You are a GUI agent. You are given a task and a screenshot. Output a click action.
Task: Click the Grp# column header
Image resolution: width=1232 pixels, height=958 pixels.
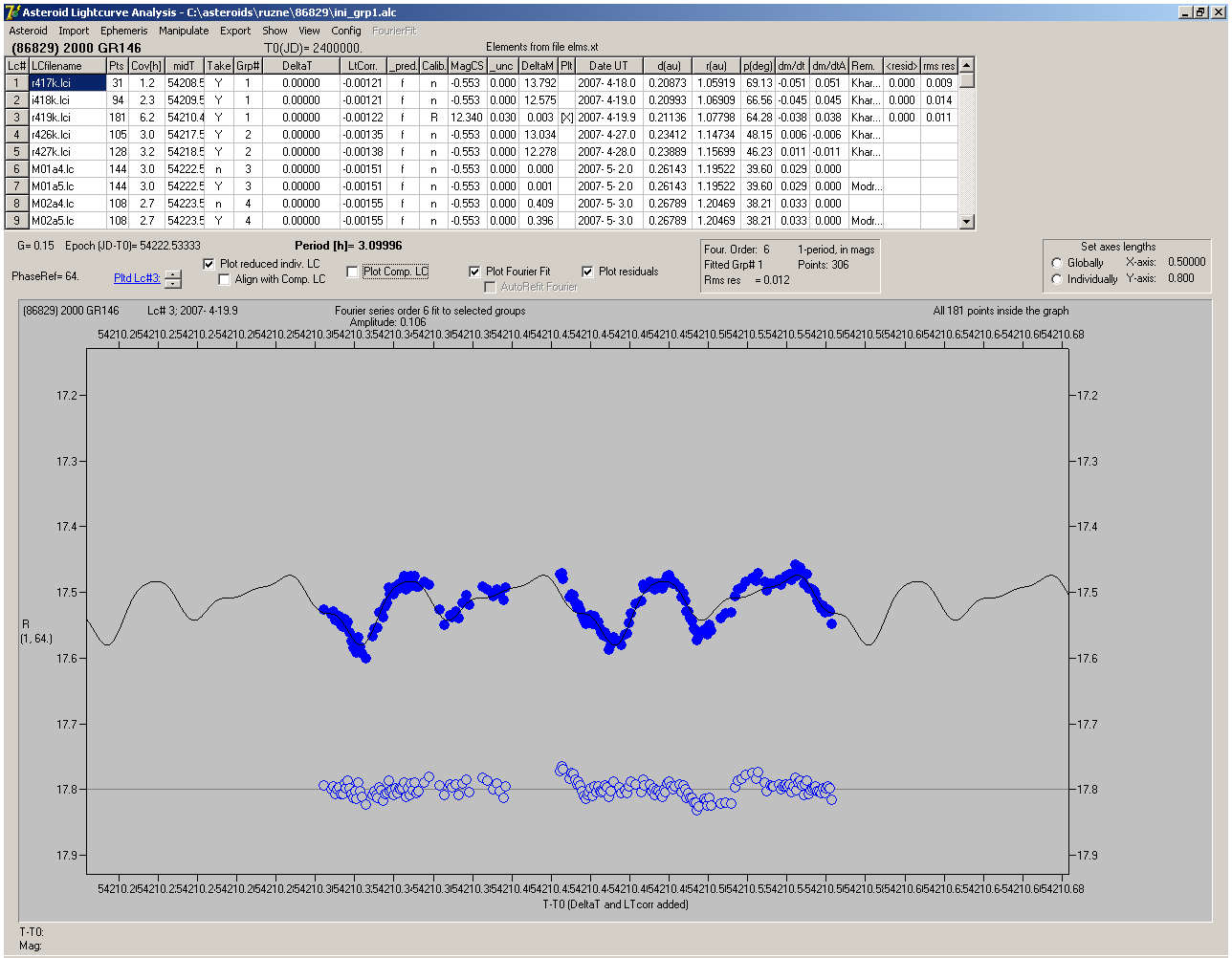tap(248, 66)
